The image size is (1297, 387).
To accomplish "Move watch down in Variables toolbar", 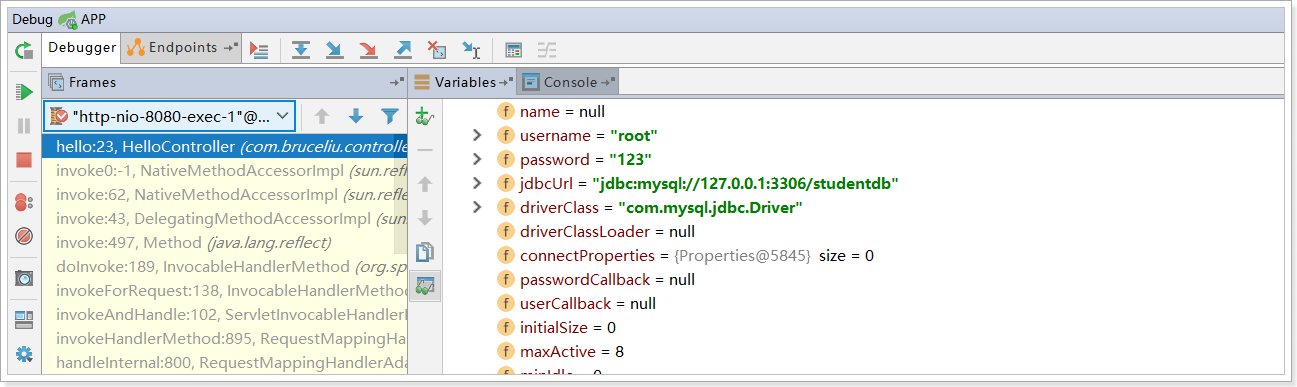I will point(425,218).
